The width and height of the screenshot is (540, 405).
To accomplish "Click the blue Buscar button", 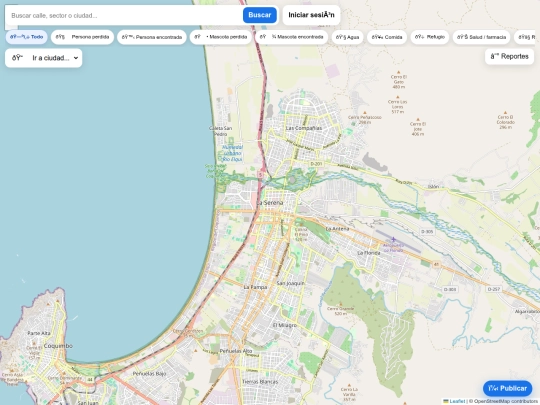I will tap(260, 15).
